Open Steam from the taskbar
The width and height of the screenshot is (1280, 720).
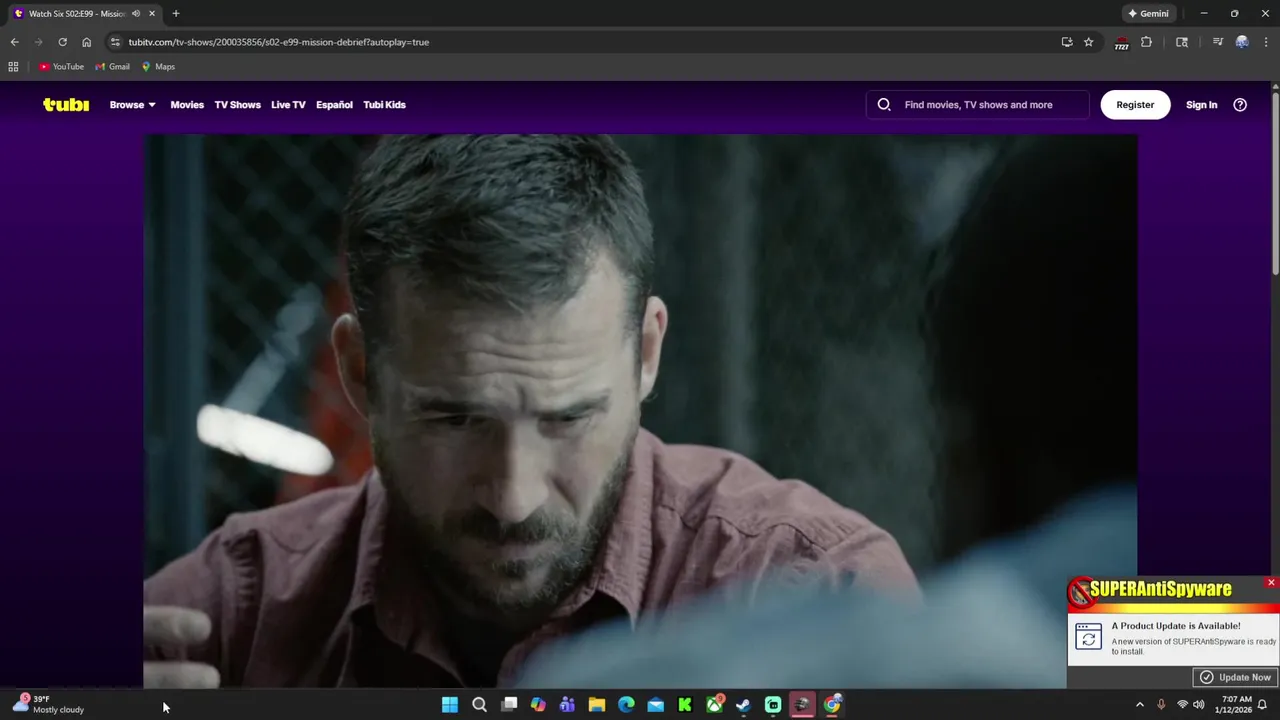744,705
